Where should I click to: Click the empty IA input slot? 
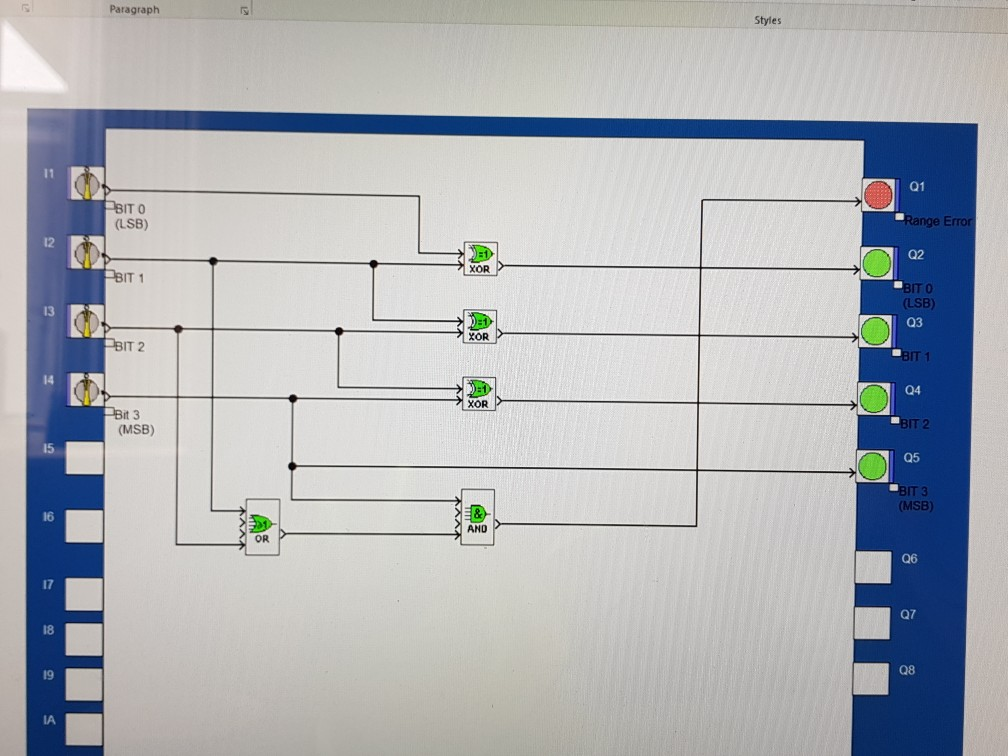click(84, 730)
